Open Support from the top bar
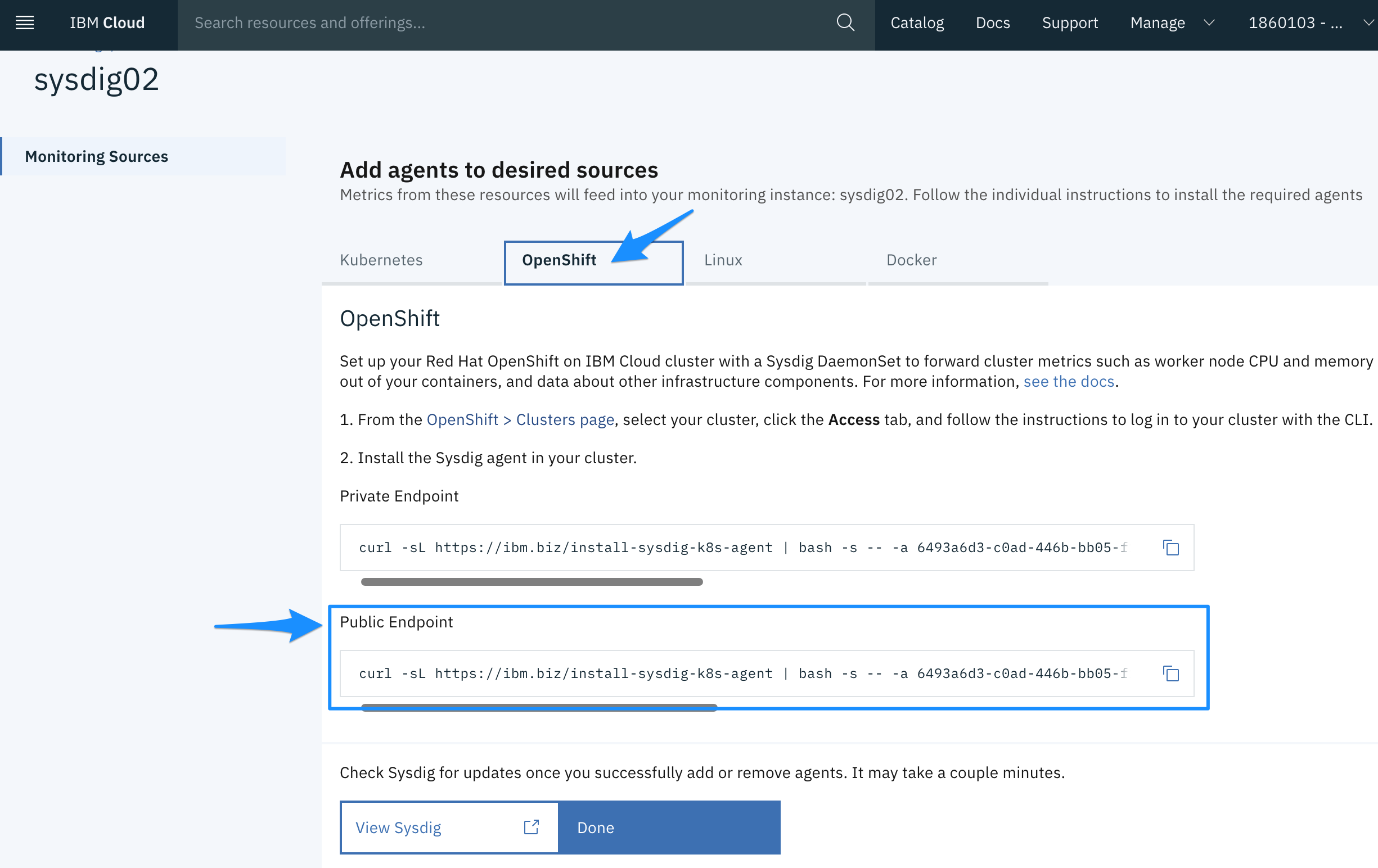Viewport: 1378px width, 868px height. click(1070, 23)
